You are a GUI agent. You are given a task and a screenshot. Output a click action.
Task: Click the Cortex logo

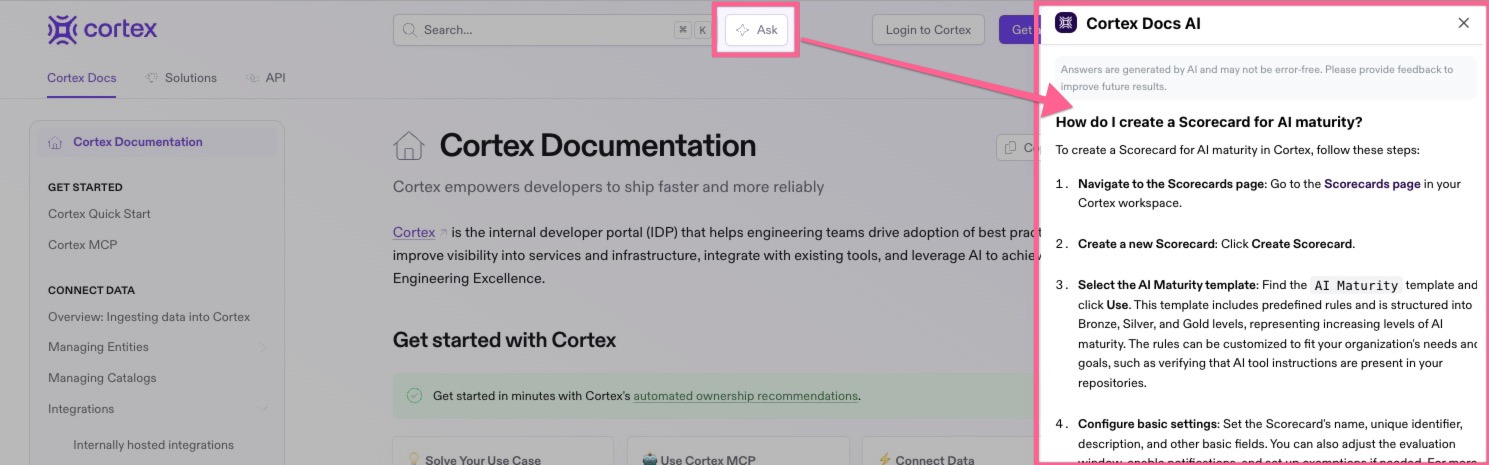click(102, 29)
